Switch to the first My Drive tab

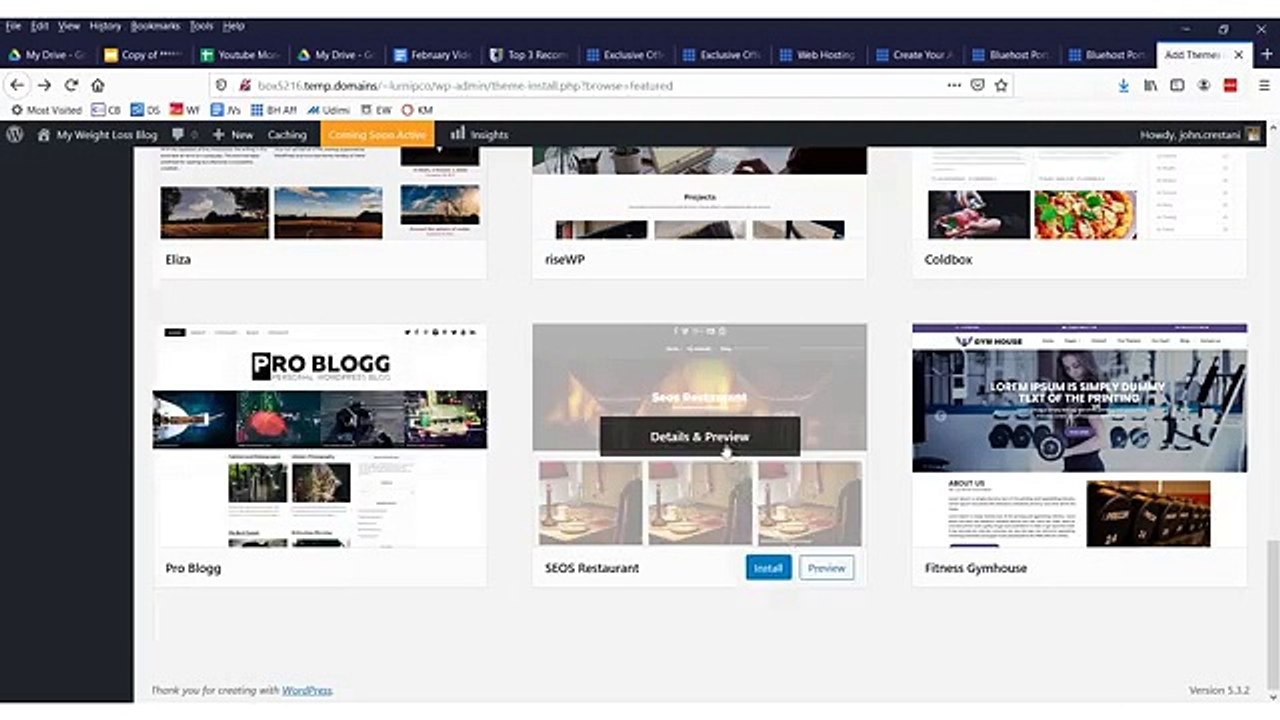click(x=49, y=55)
